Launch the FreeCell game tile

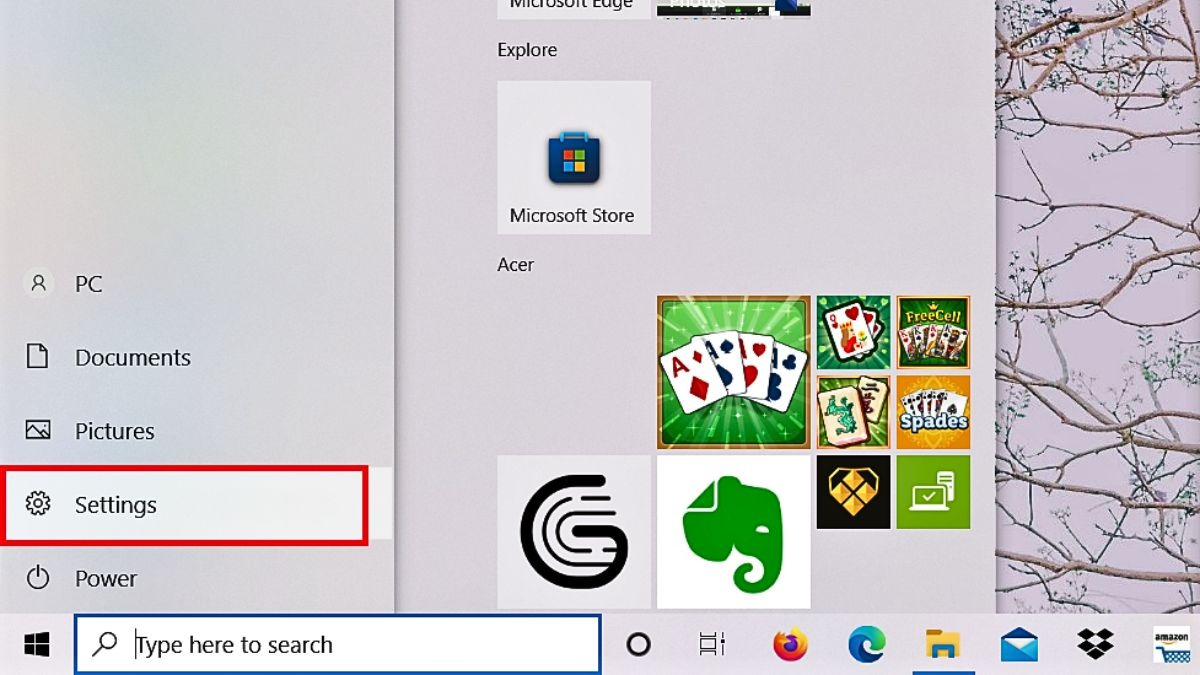pyautogui.click(x=933, y=332)
